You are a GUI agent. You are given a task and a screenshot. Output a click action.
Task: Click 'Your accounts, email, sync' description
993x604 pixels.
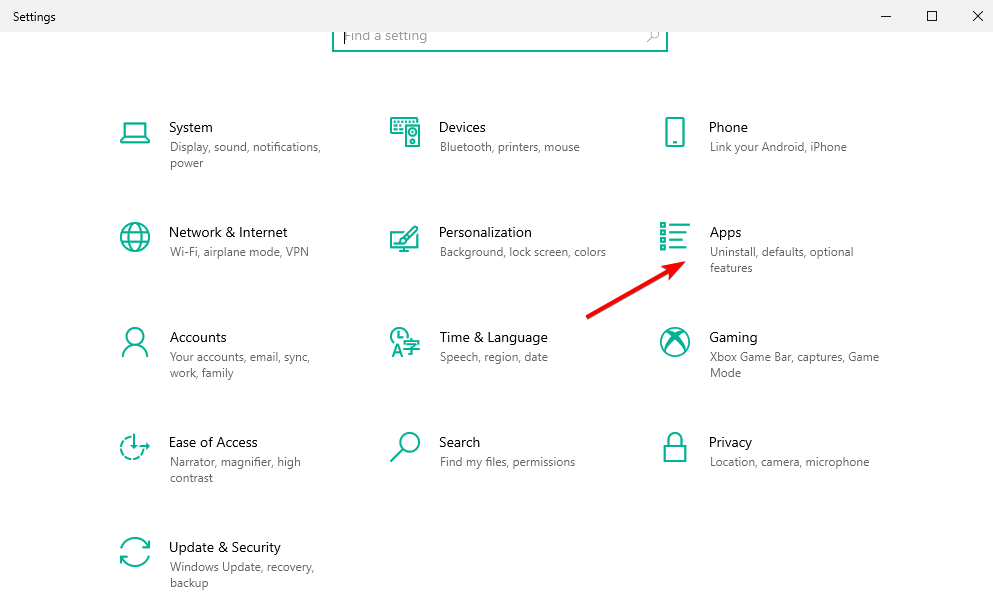tap(239, 365)
